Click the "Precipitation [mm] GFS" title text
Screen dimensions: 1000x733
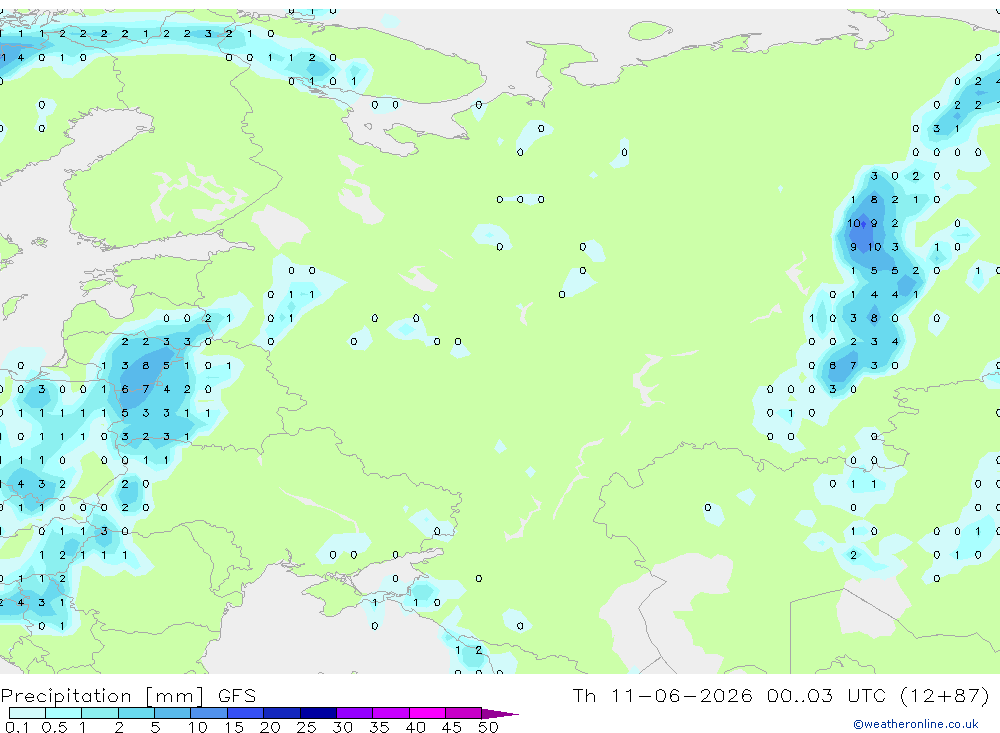128,695
